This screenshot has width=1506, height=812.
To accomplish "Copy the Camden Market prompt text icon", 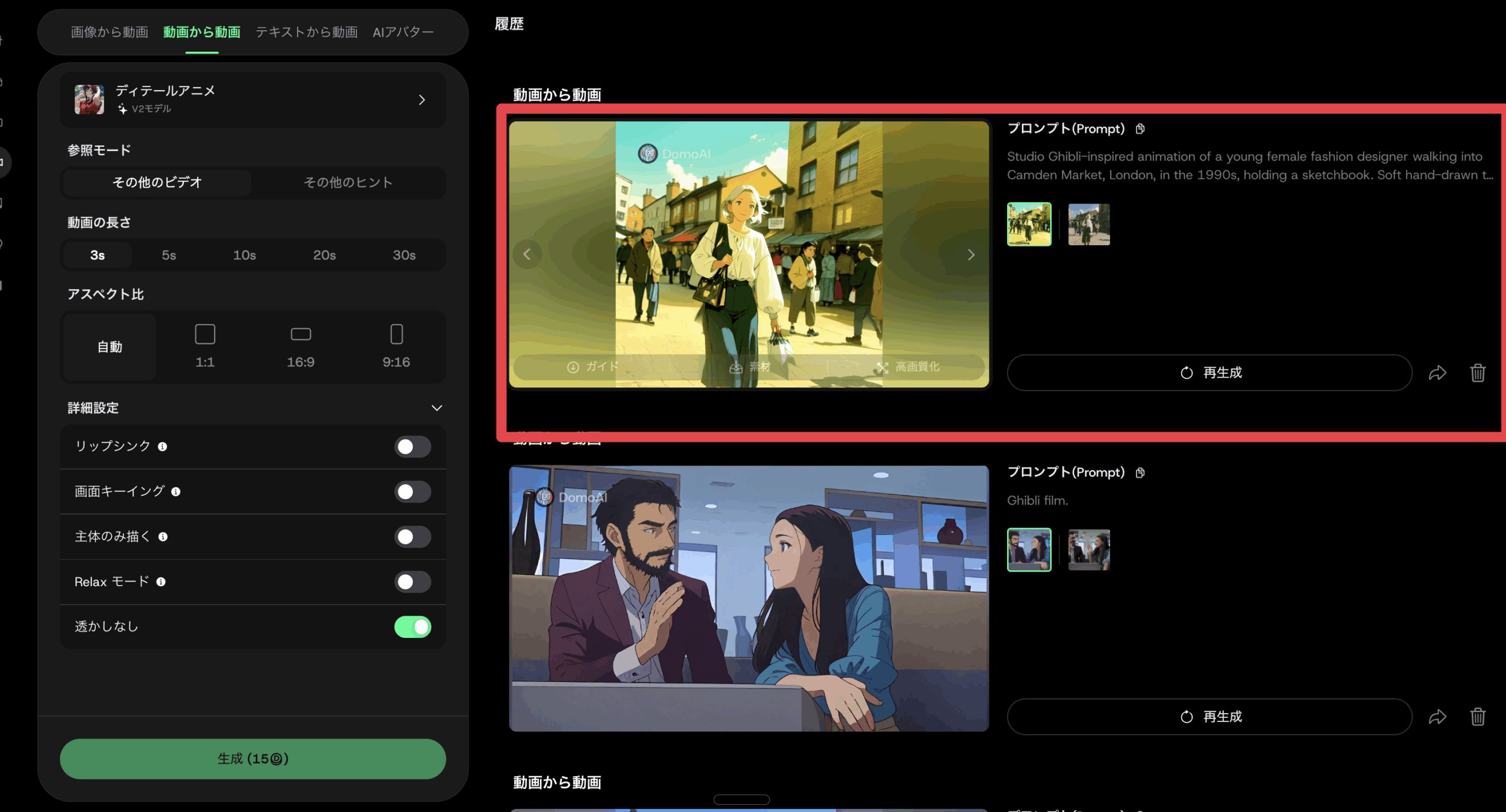I will click(x=1140, y=129).
